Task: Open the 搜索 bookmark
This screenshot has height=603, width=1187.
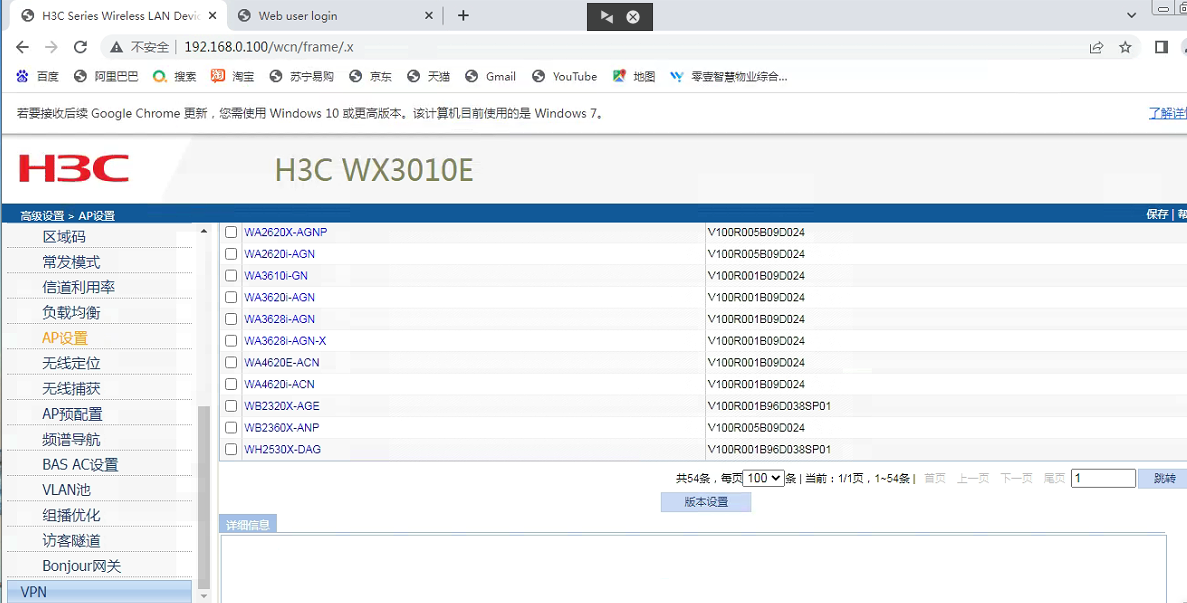Action: pos(174,76)
